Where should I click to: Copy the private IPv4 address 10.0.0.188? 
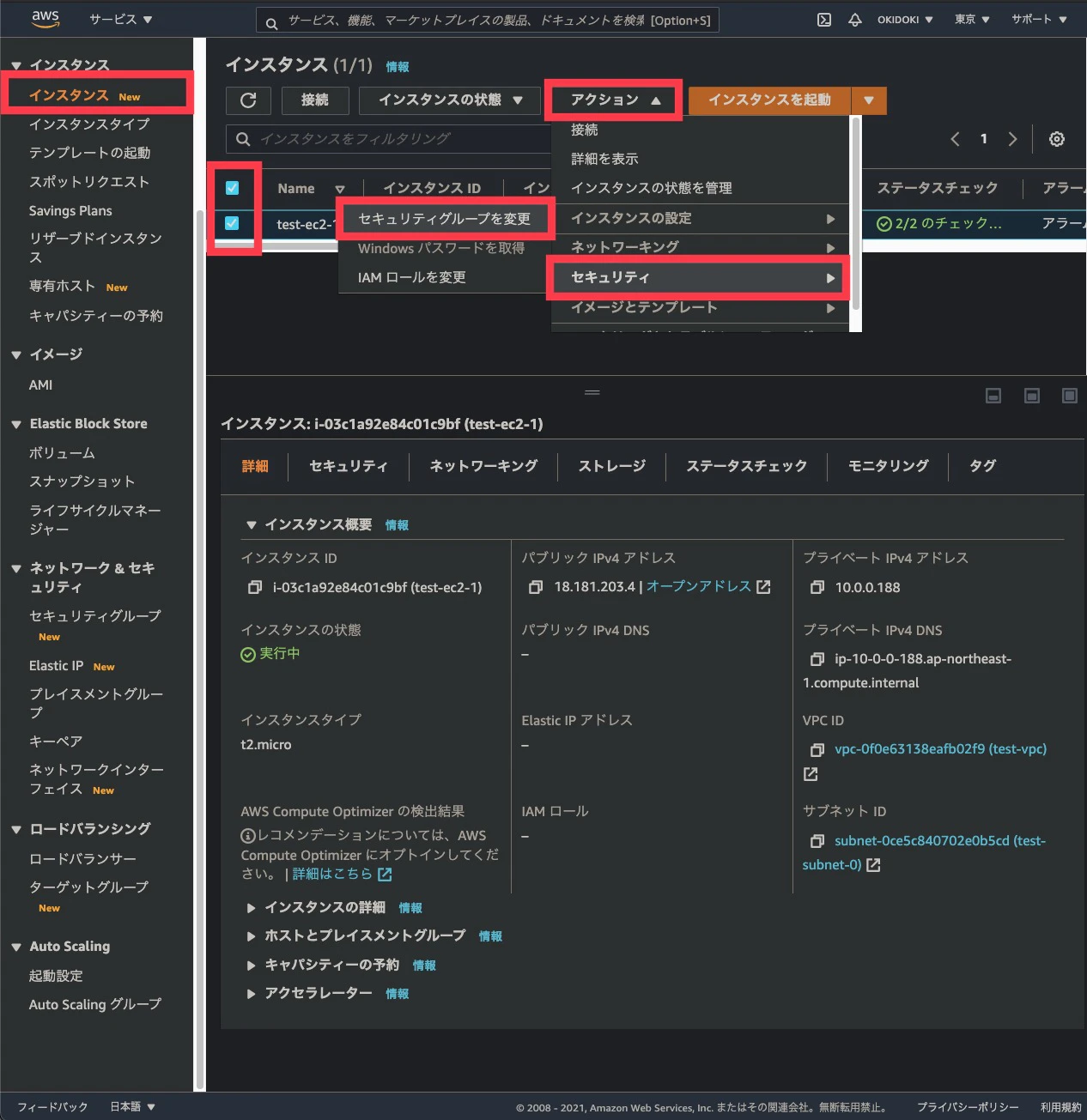click(x=817, y=588)
